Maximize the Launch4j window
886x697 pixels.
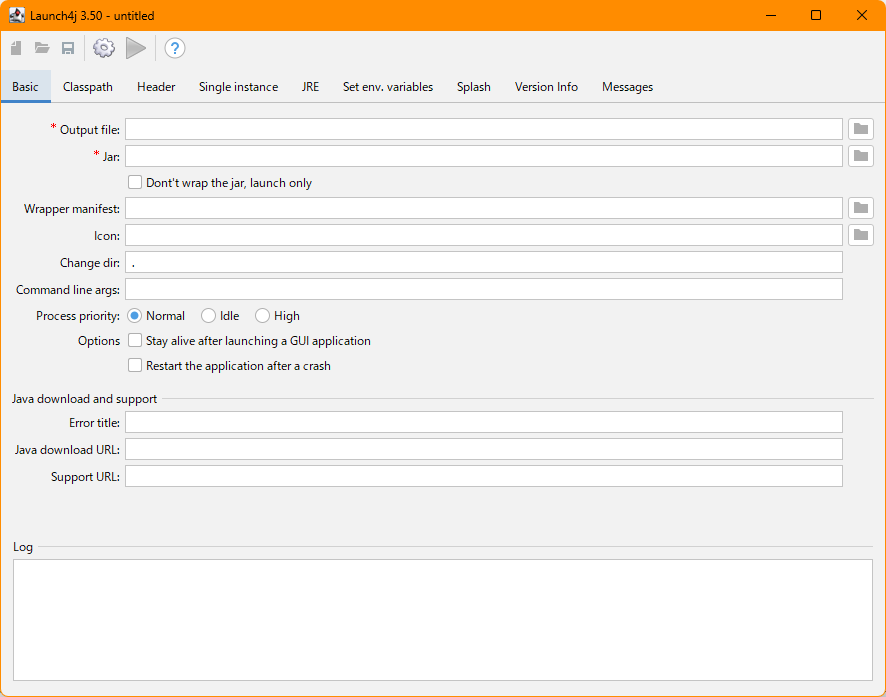(816, 15)
